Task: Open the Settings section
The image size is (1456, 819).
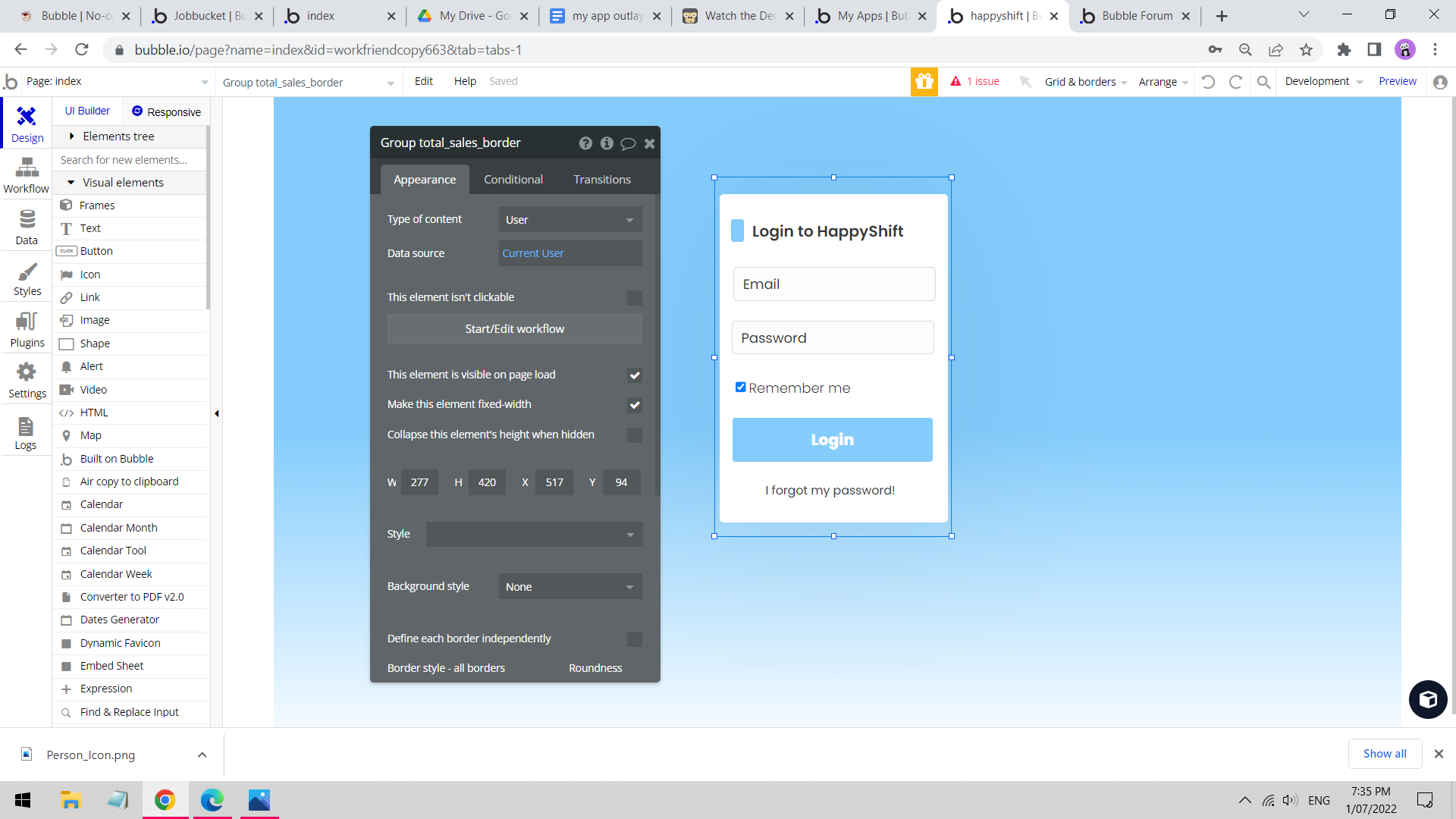Action: [26, 379]
